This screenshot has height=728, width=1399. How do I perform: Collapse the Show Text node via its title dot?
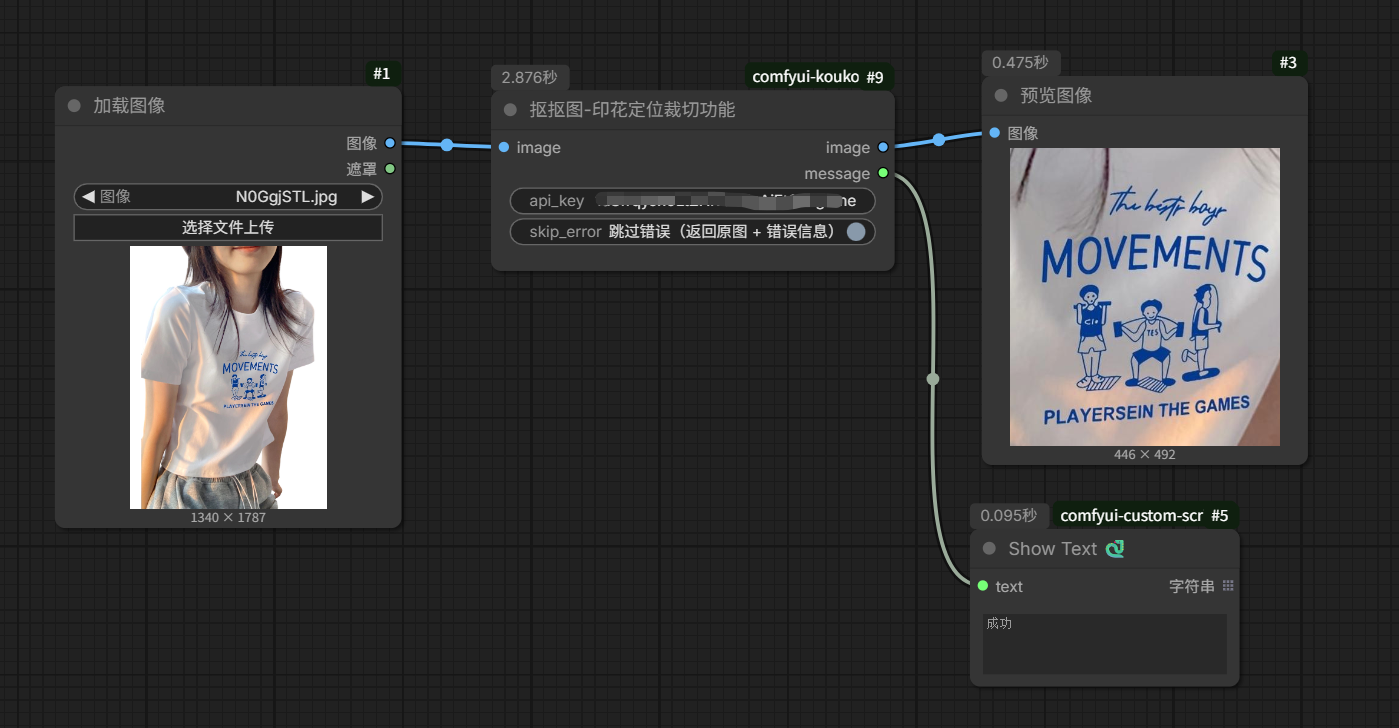coord(990,549)
